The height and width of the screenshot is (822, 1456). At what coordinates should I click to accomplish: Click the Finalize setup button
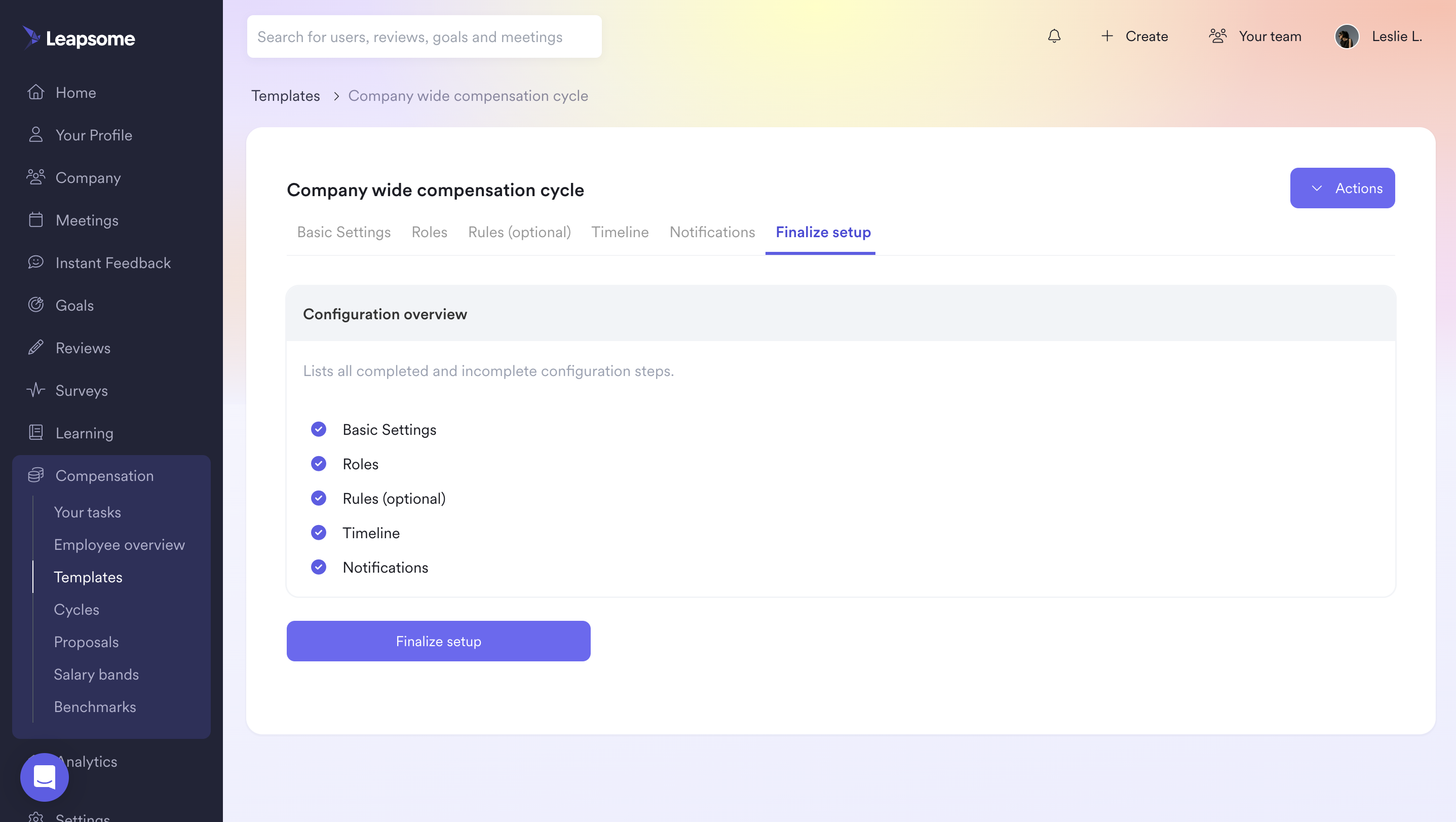tap(439, 641)
